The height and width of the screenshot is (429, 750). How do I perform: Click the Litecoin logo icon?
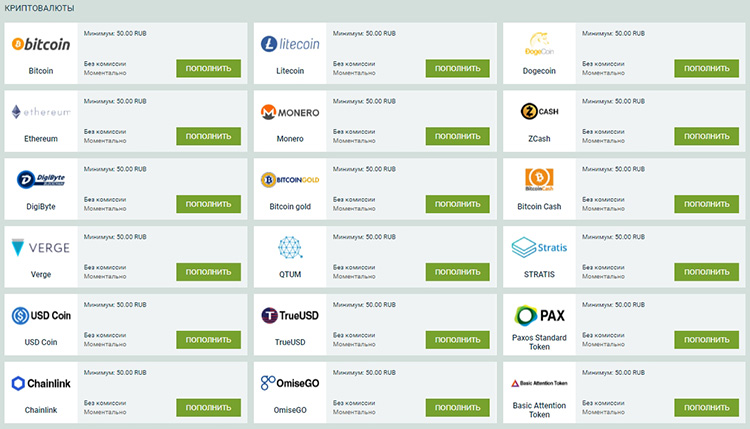(x=290, y=44)
